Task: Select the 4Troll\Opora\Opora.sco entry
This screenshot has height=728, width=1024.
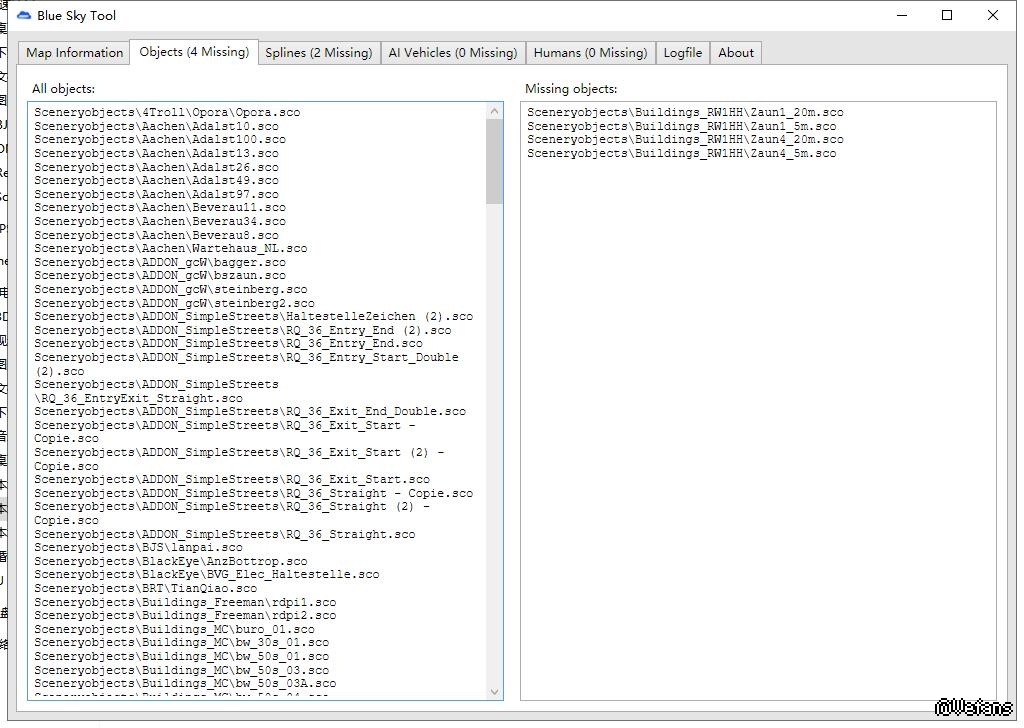Action: [x=167, y=113]
